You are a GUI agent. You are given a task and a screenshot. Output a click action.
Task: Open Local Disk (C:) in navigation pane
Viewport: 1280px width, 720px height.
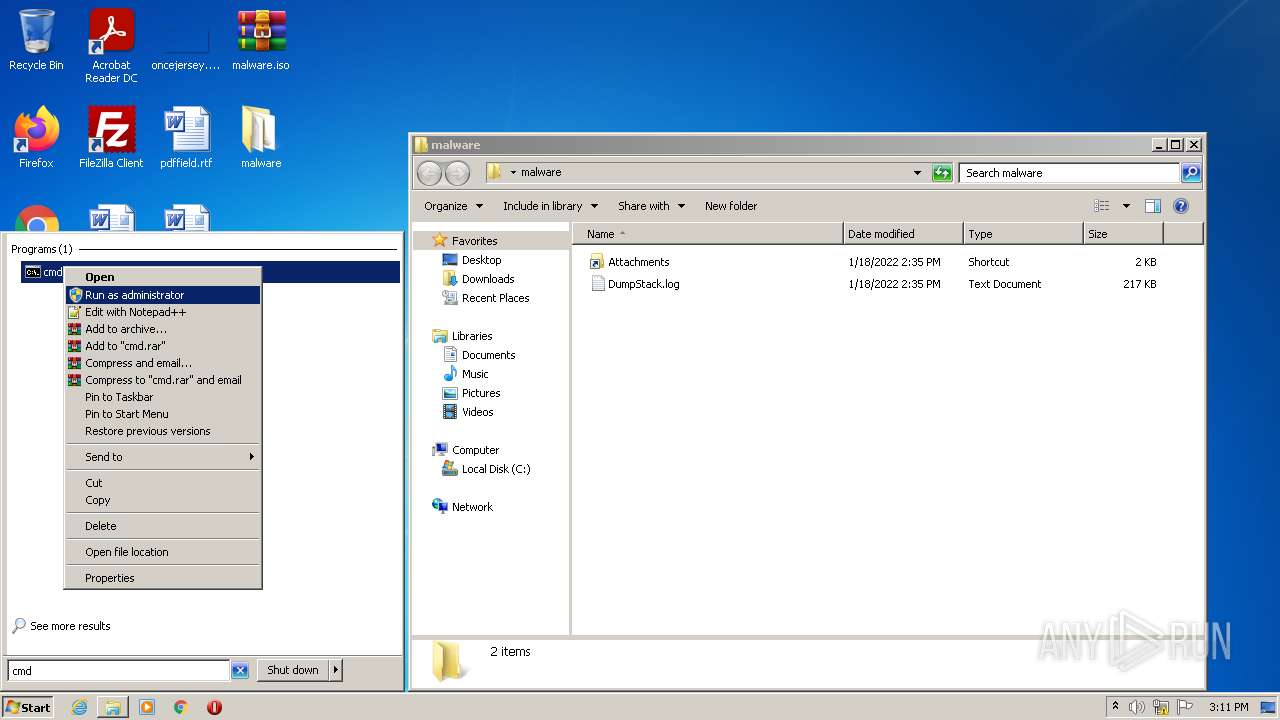496,469
